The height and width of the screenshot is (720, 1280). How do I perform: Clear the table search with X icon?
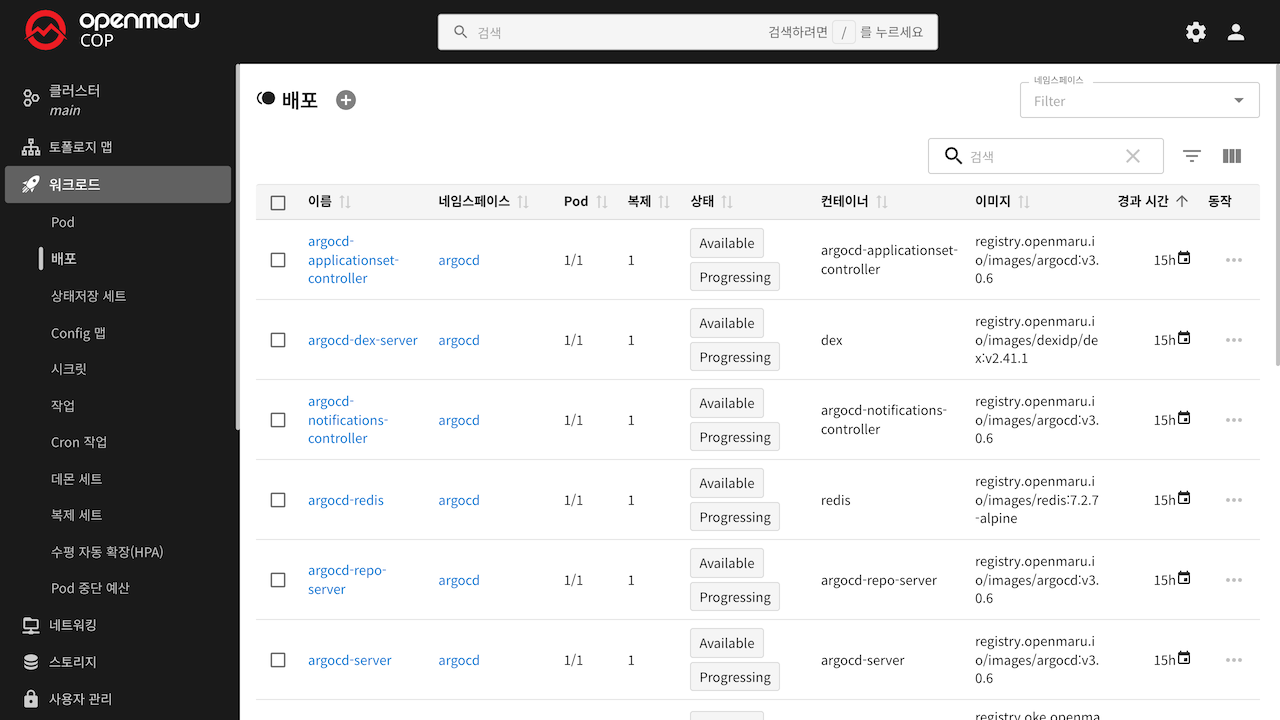[x=1132, y=156]
